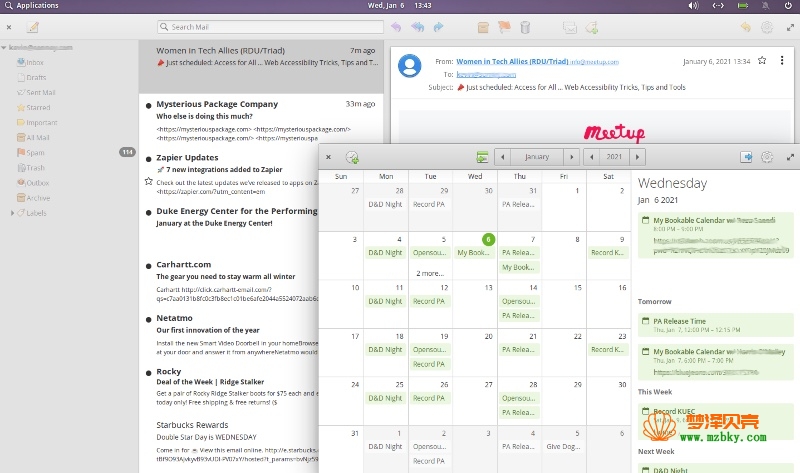Mark conversation with the flag icon
Screen dimensions: 800x473
coord(504,27)
